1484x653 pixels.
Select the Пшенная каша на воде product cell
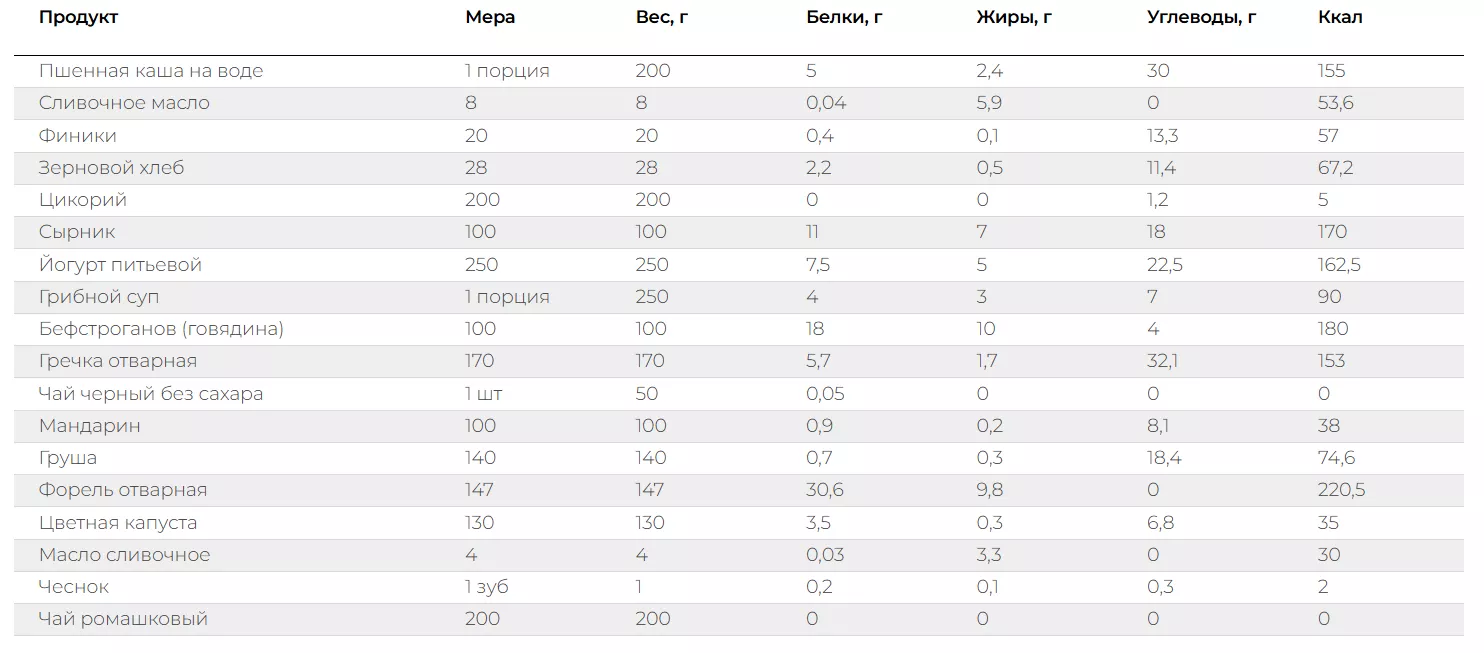pos(151,71)
